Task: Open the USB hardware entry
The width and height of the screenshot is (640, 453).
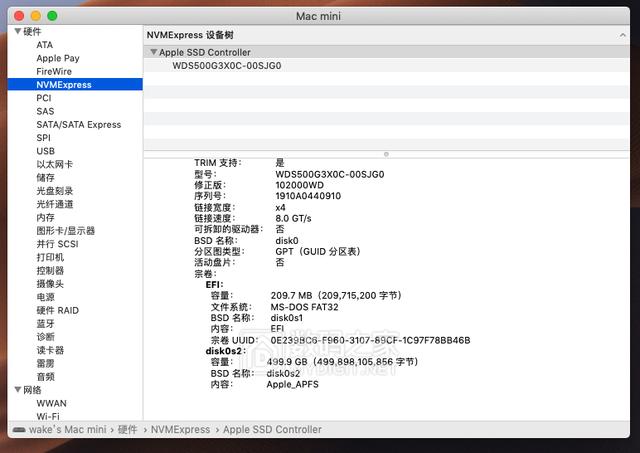Action: [45, 151]
